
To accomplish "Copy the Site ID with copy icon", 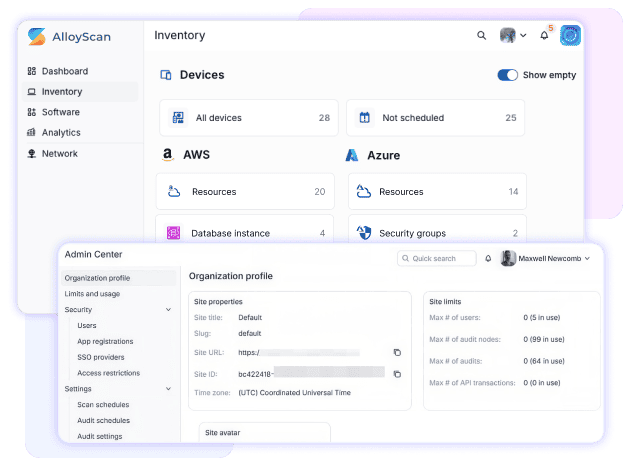I will (x=397, y=374).
